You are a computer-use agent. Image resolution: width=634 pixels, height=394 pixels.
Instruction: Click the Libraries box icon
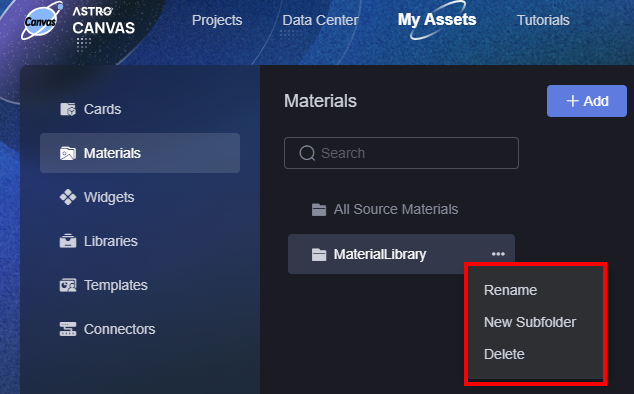pyautogui.click(x=68, y=241)
